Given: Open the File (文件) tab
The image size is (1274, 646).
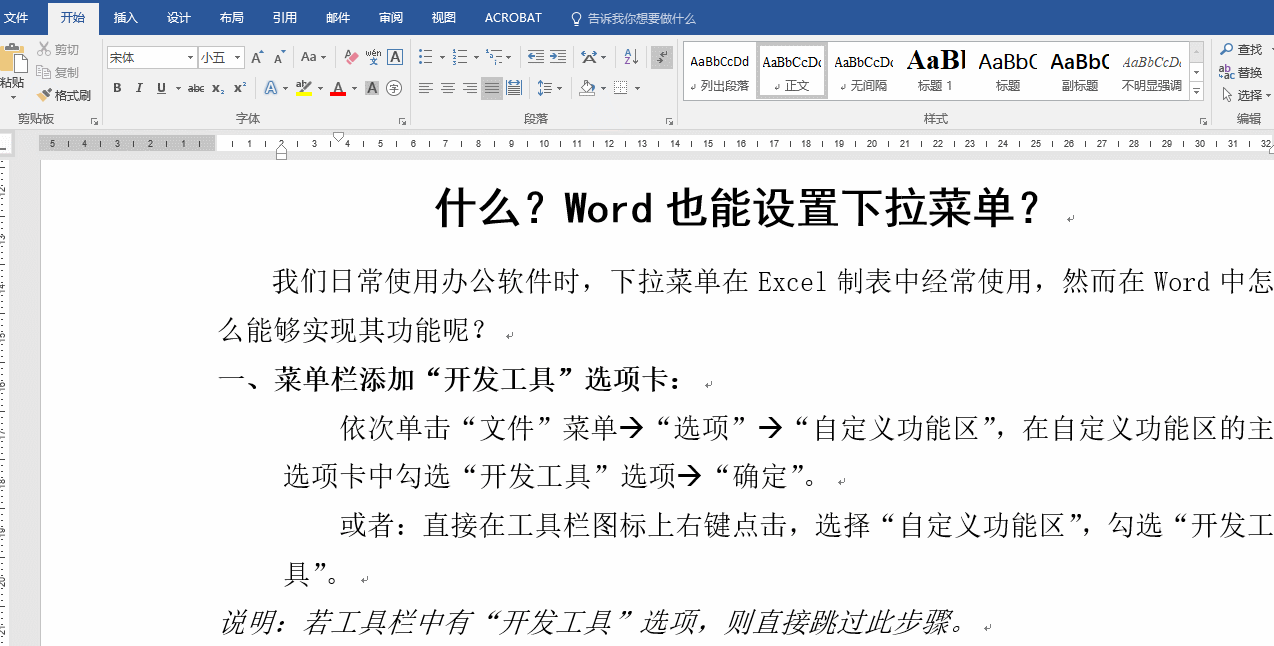Looking at the screenshot, I should tap(17, 18).
